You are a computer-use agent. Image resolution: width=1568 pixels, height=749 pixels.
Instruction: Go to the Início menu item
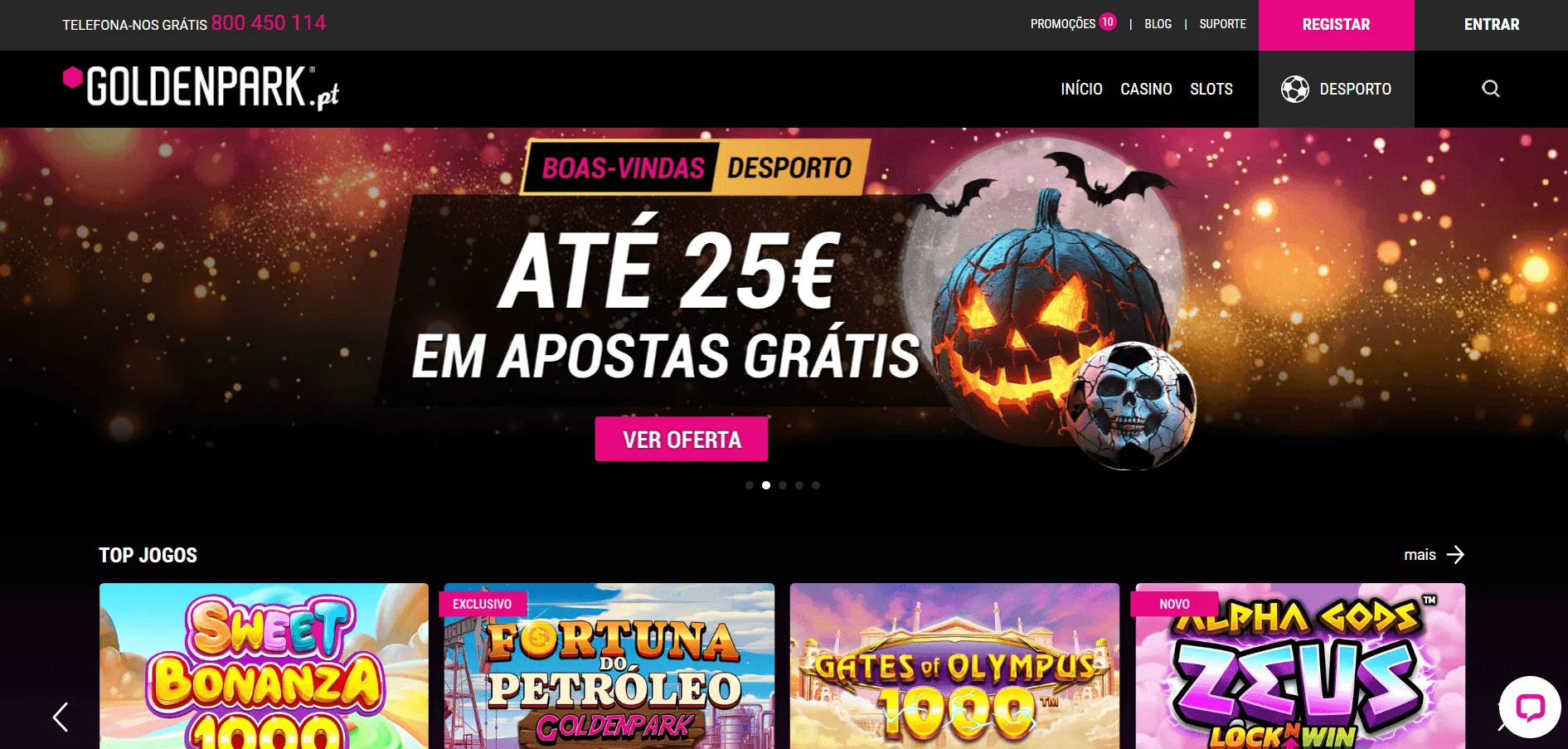[x=1081, y=89]
